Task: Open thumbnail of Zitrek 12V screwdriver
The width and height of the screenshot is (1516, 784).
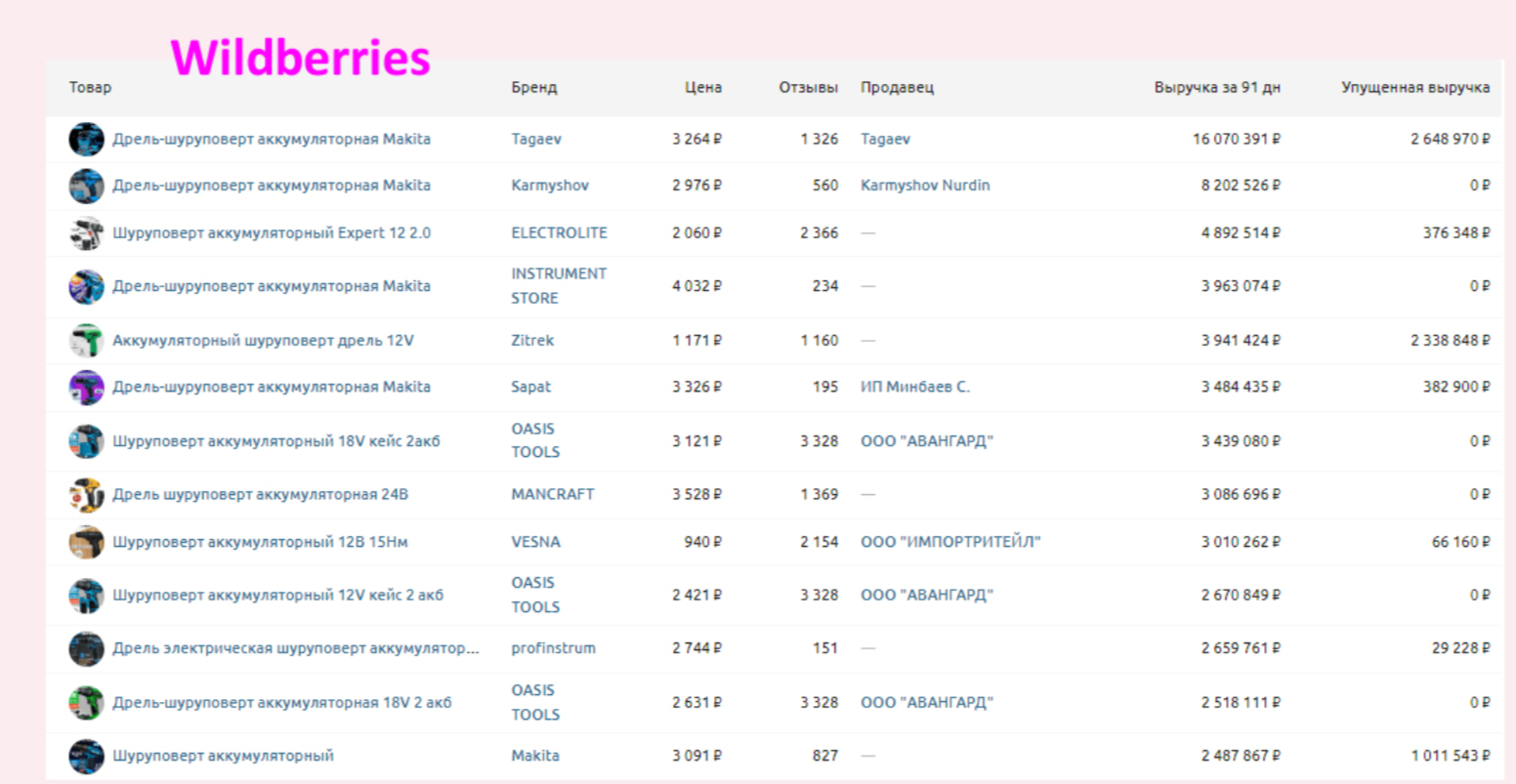Action: [86, 341]
